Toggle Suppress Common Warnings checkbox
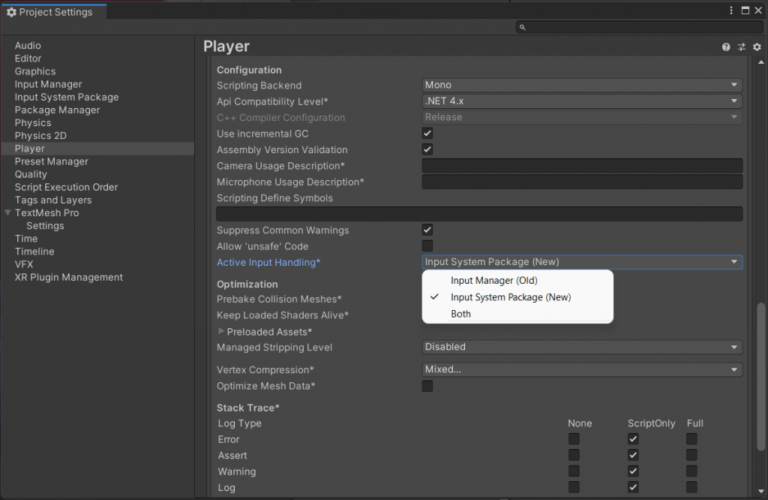Viewport: 768px width, 500px height. tap(428, 230)
